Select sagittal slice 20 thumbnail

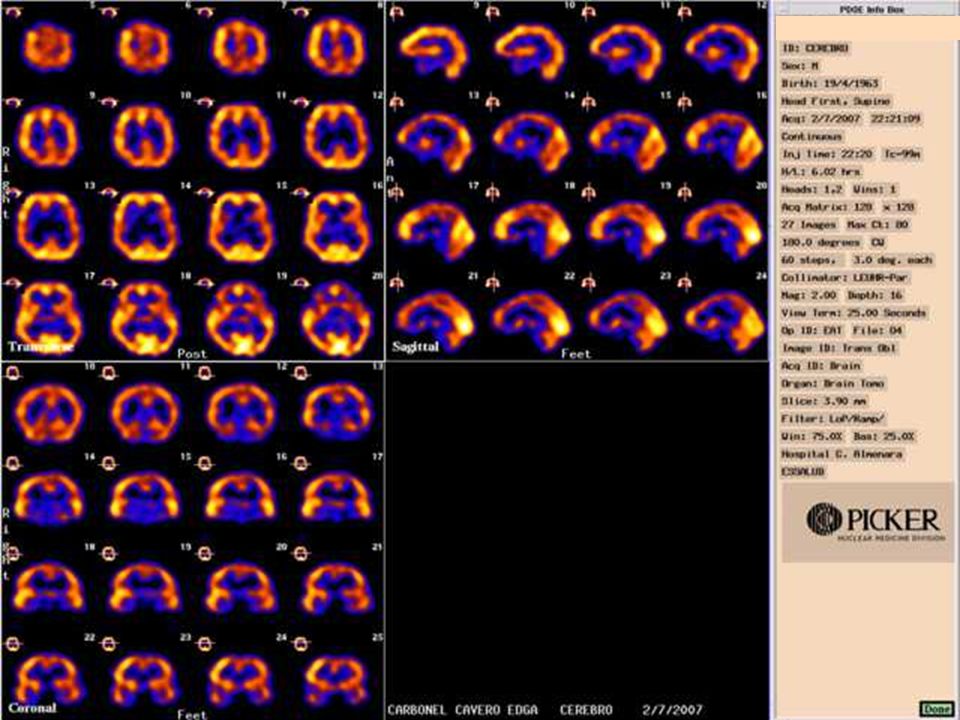pos(725,230)
